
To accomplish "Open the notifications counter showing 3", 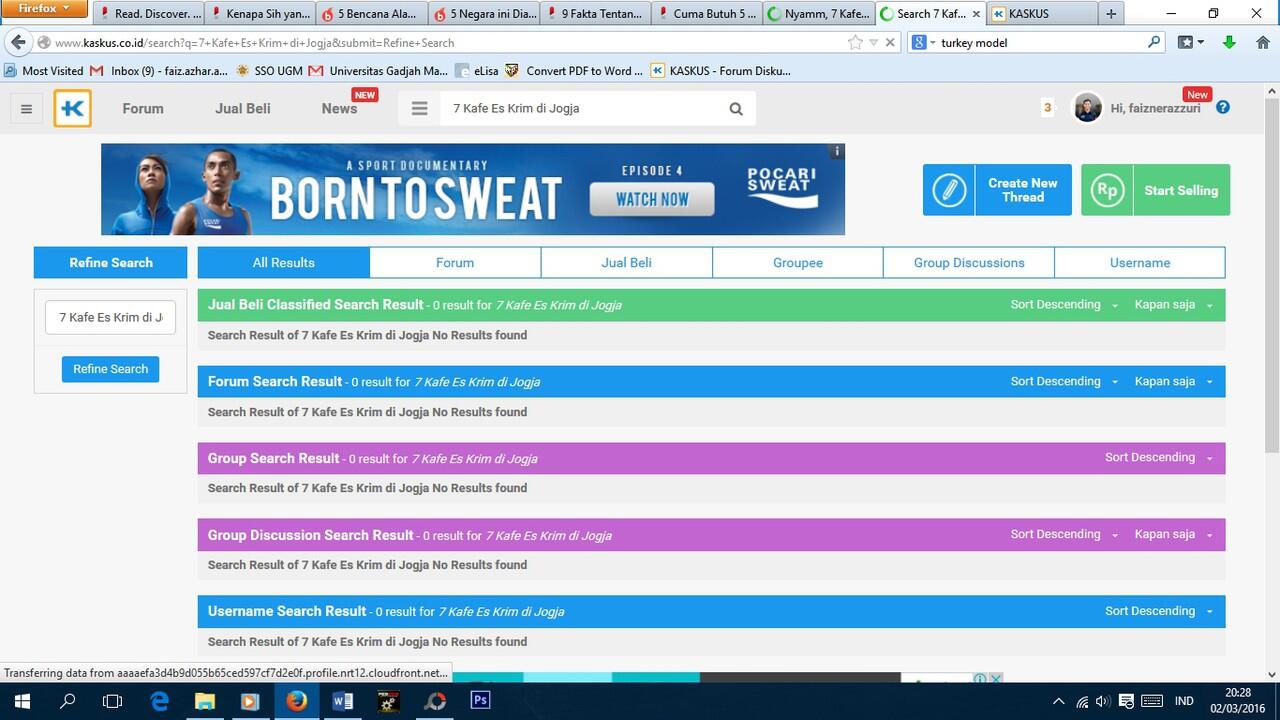I will [x=1047, y=108].
